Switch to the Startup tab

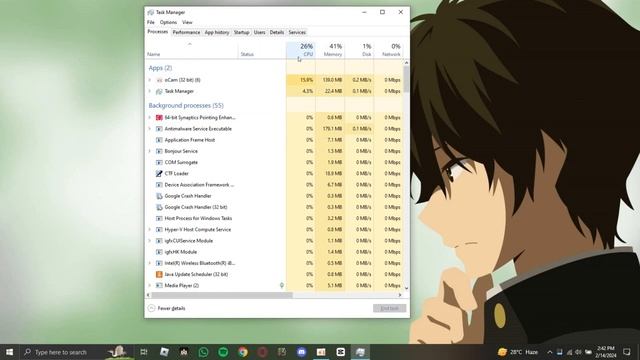click(241, 32)
